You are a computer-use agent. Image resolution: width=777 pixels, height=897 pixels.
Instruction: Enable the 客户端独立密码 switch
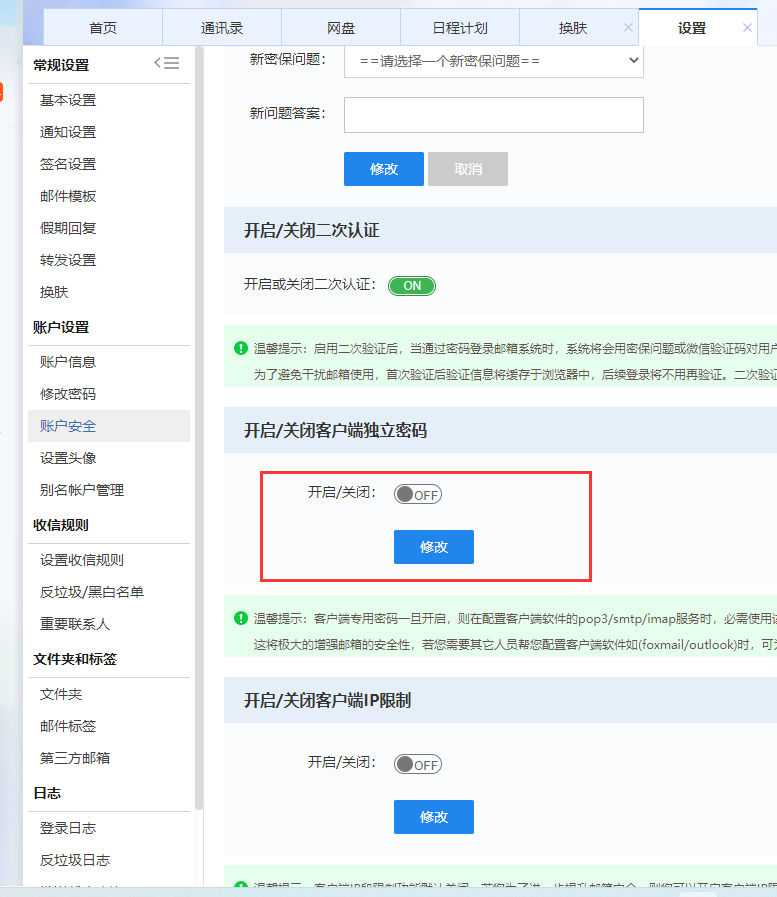click(417, 494)
